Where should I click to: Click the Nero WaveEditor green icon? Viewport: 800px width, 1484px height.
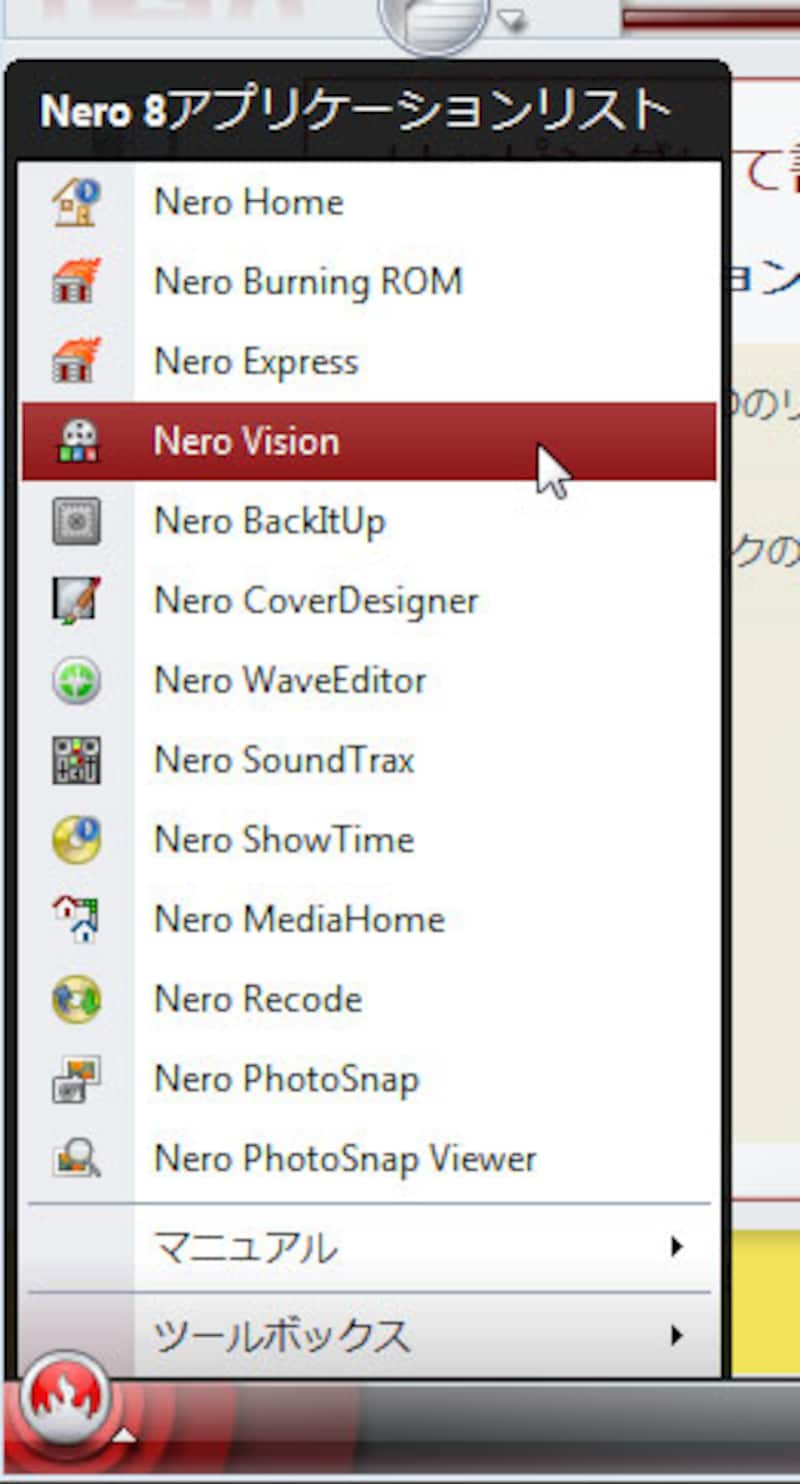76,681
